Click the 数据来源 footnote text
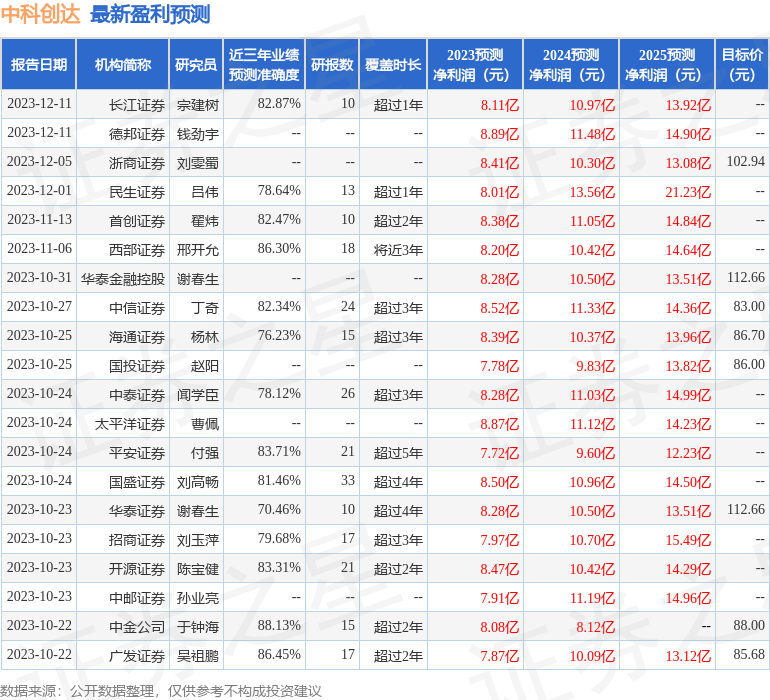This screenshot has height=700, width=770. [x=161, y=691]
